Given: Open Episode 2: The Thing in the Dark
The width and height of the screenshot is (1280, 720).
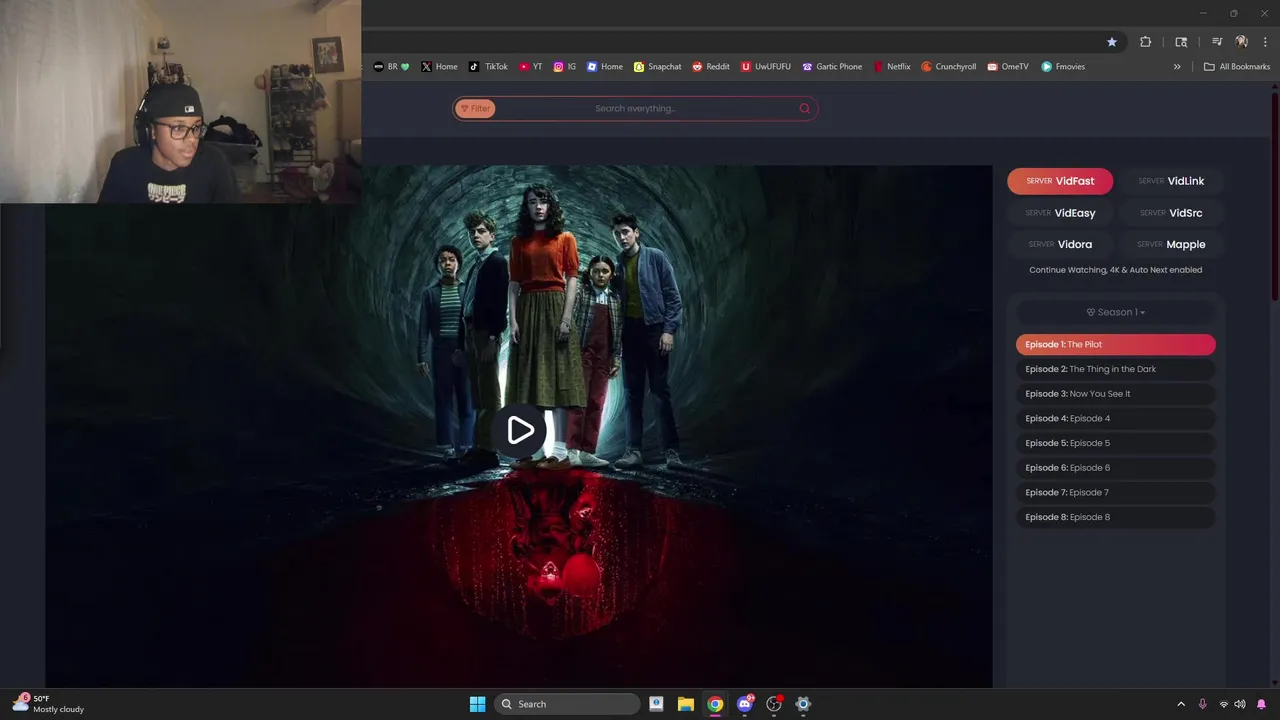Looking at the screenshot, I should point(1116,369).
